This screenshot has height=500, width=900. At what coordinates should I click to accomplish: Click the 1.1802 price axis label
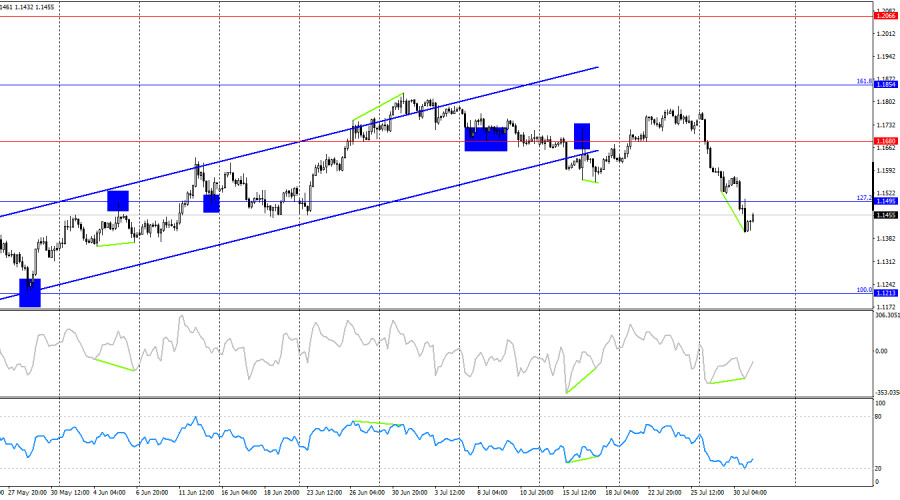(x=886, y=102)
